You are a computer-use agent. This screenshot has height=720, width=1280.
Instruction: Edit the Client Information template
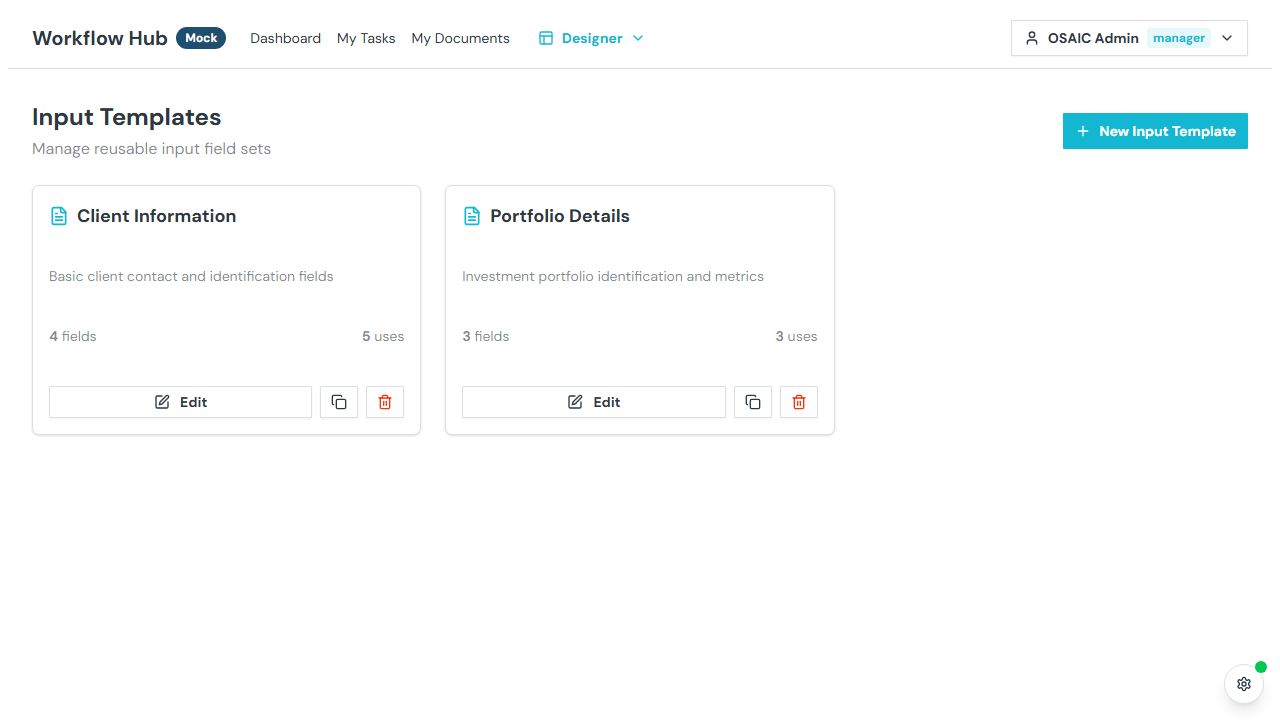coord(180,401)
